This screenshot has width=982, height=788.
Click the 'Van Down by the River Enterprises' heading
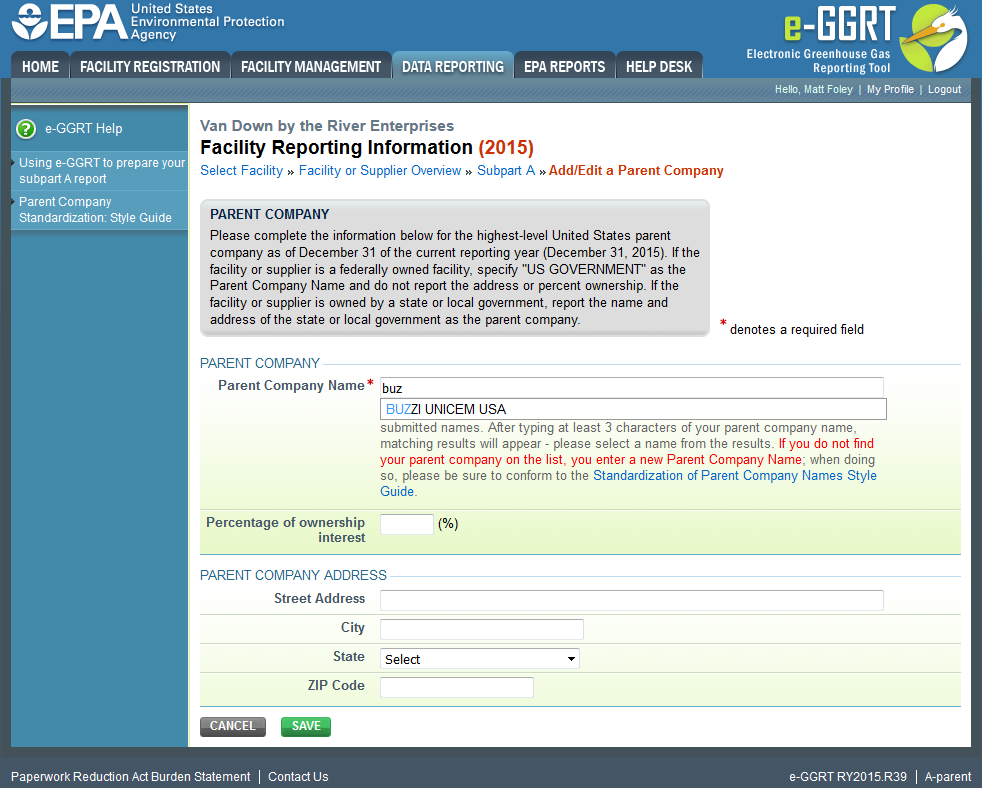(x=327, y=126)
